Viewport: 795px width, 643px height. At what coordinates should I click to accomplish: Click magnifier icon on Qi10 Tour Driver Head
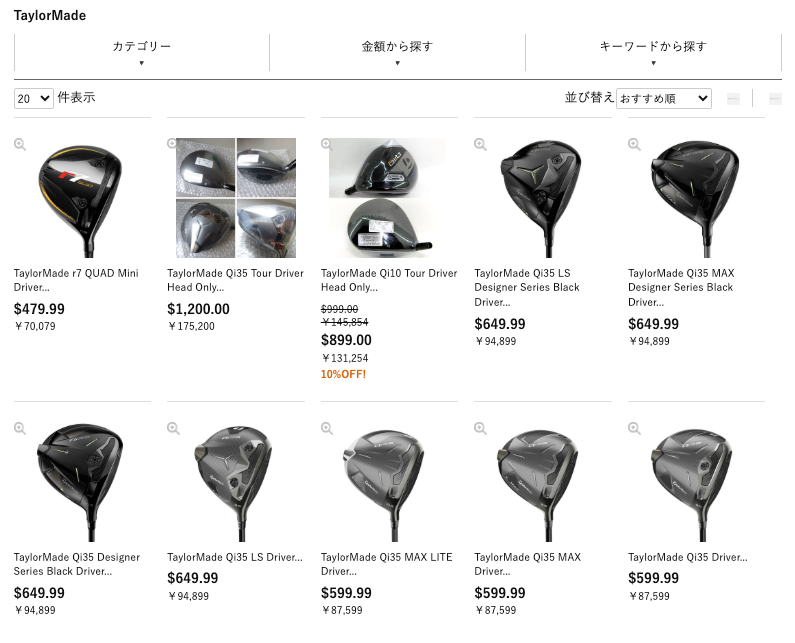(327, 145)
